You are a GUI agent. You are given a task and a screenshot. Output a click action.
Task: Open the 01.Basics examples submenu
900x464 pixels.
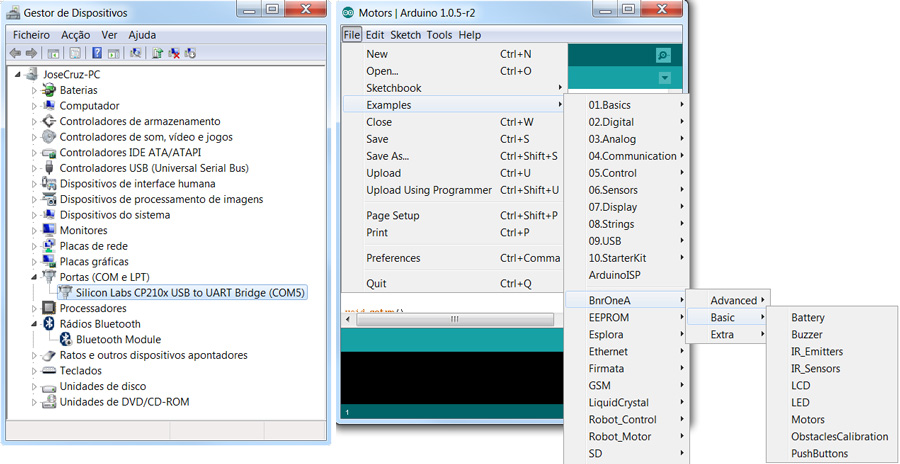(x=627, y=105)
